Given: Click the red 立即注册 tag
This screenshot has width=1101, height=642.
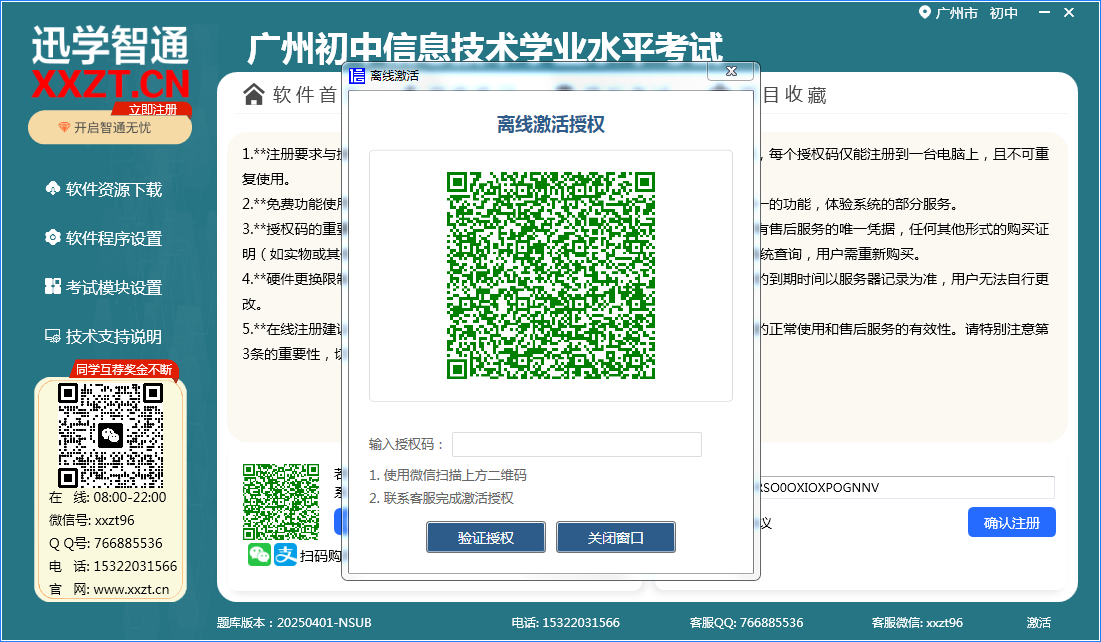Looking at the screenshot, I should [152, 110].
